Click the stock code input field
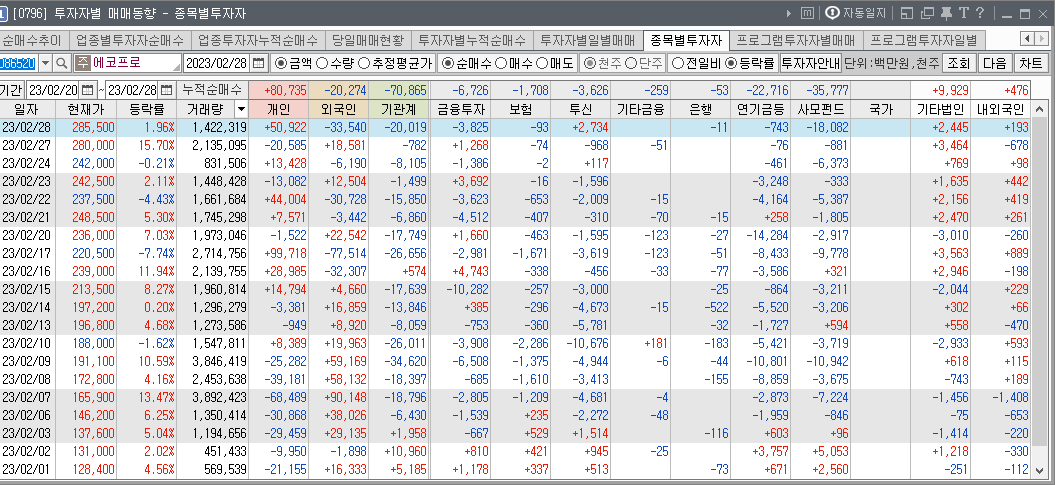 point(17,63)
